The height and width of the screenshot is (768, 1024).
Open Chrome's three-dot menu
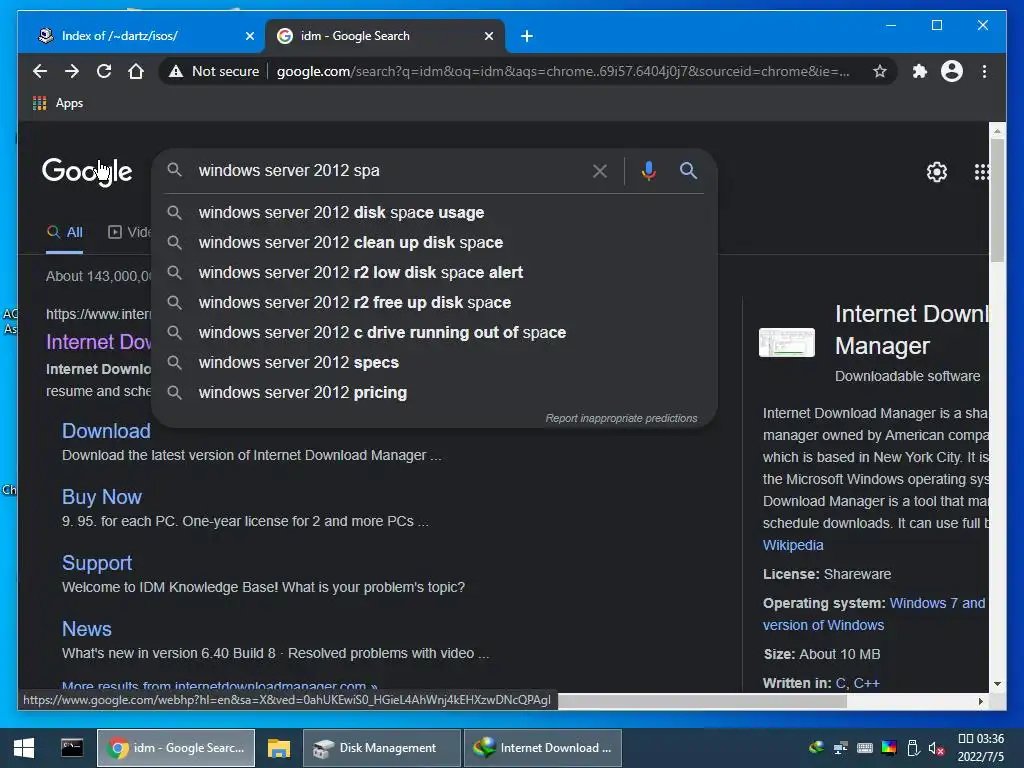(984, 71)
